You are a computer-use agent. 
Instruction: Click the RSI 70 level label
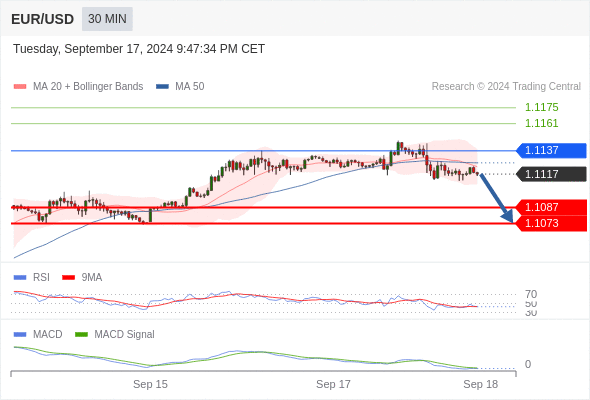tap(531, 294)
